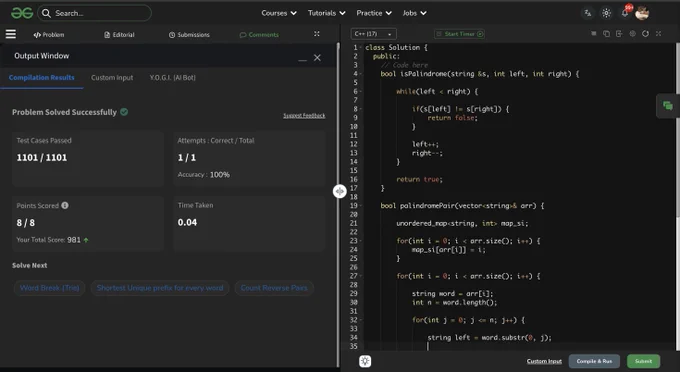
Task: Close the Output Window with X
Action: click(317, 58)
